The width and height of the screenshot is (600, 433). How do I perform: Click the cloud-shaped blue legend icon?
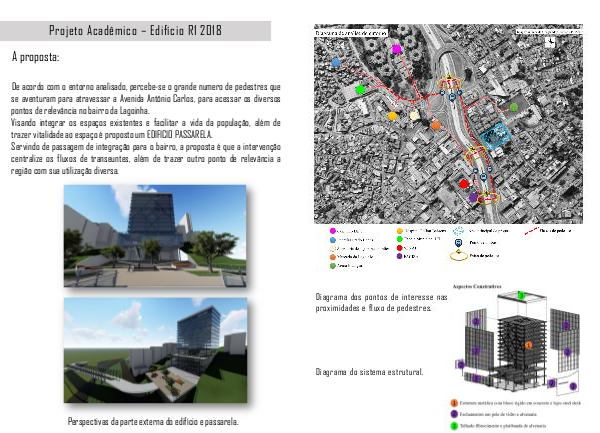[459, 231]
